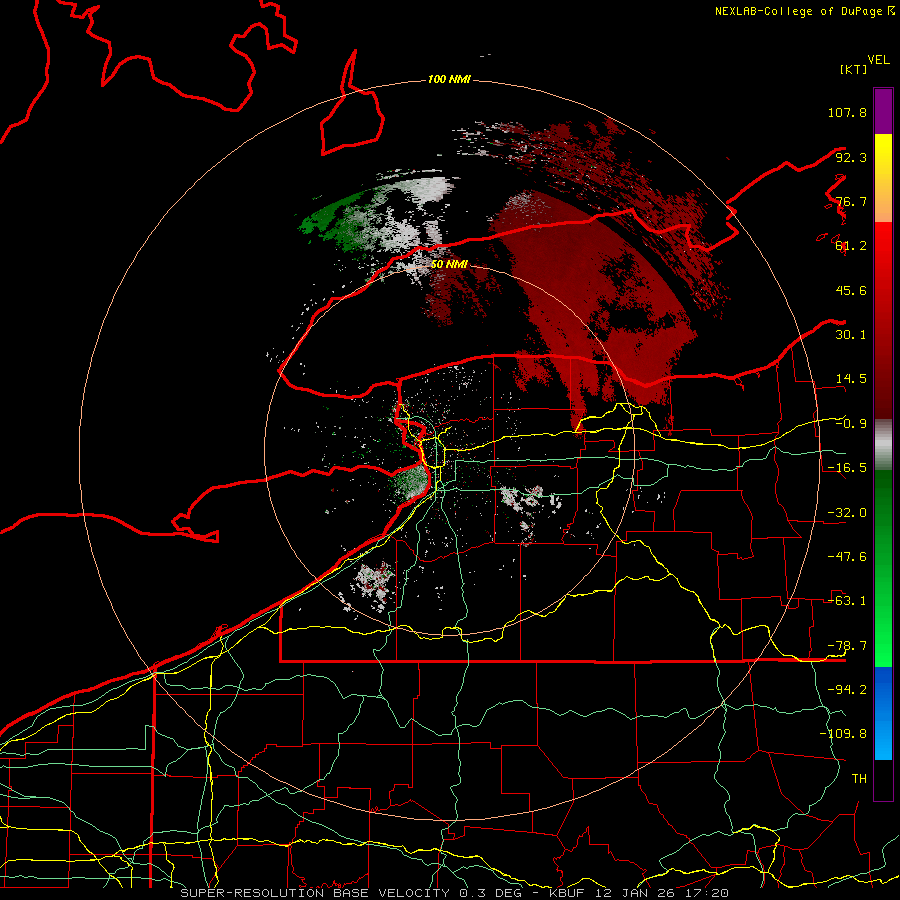Click the VEL legend title
900x900 pixels.
[x=878, y=60]
